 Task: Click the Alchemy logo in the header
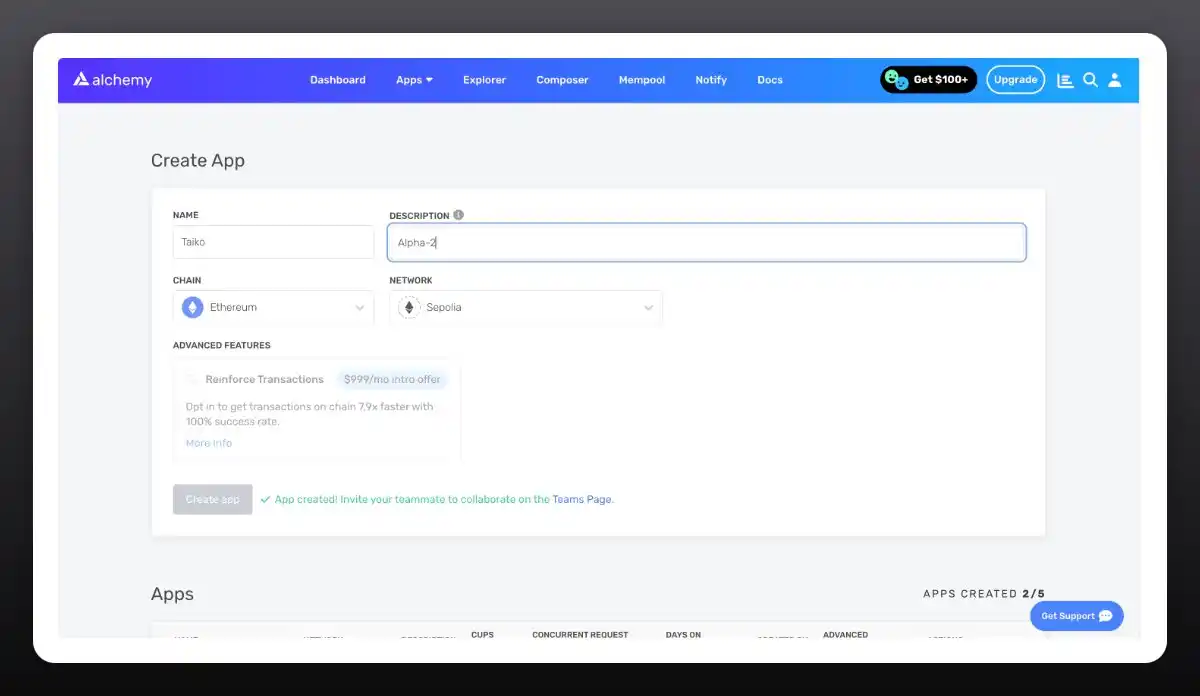point(112,80)
